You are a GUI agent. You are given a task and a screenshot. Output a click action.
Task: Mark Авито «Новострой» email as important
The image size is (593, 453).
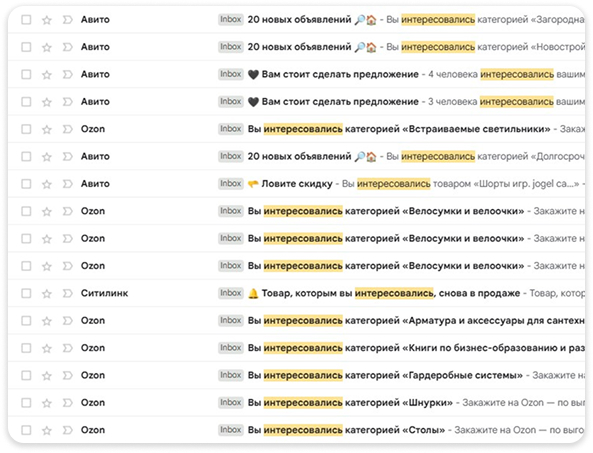67,47
